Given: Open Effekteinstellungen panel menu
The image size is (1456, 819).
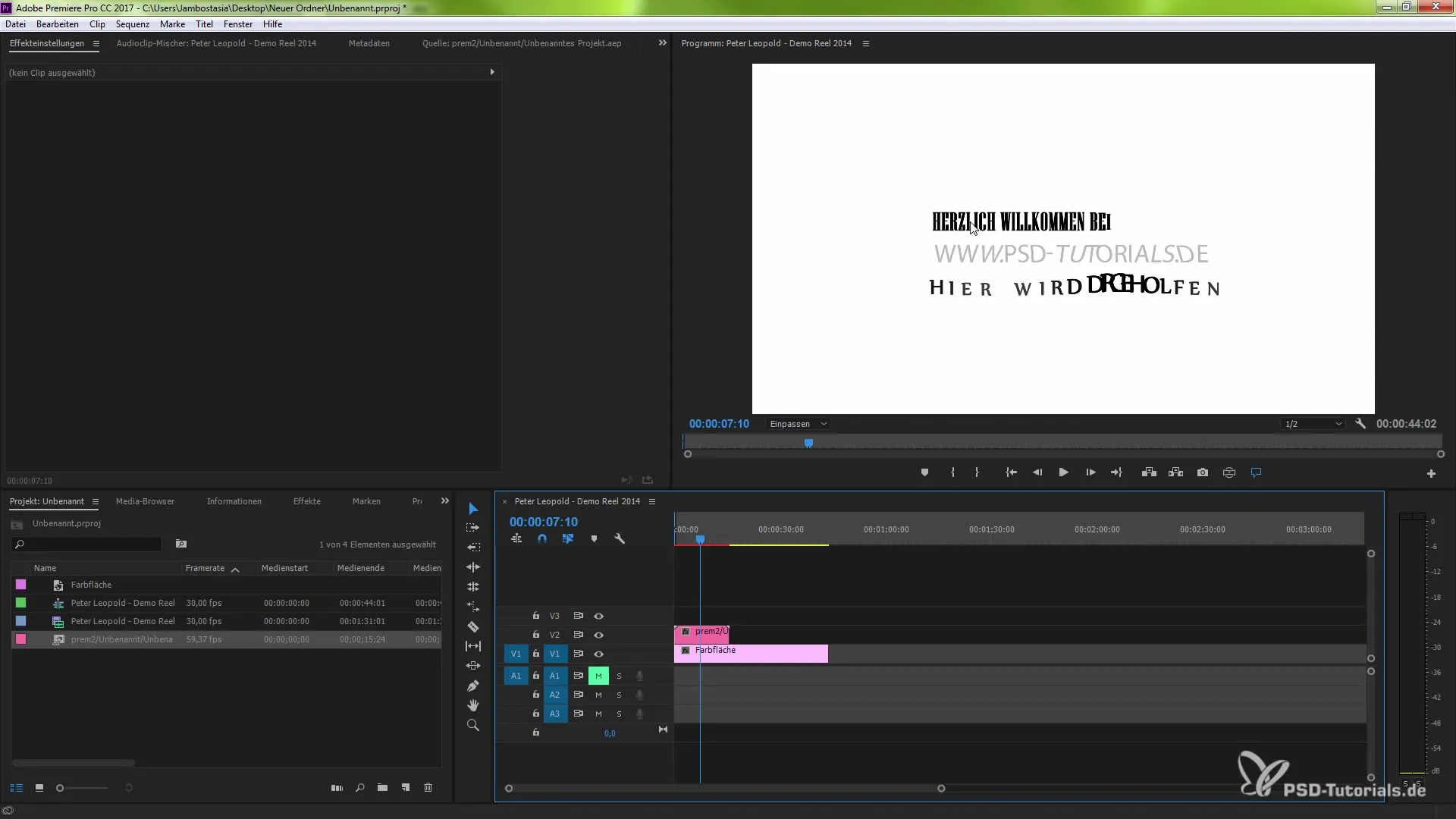Looking at the screenshot, I should pos(96,44).
